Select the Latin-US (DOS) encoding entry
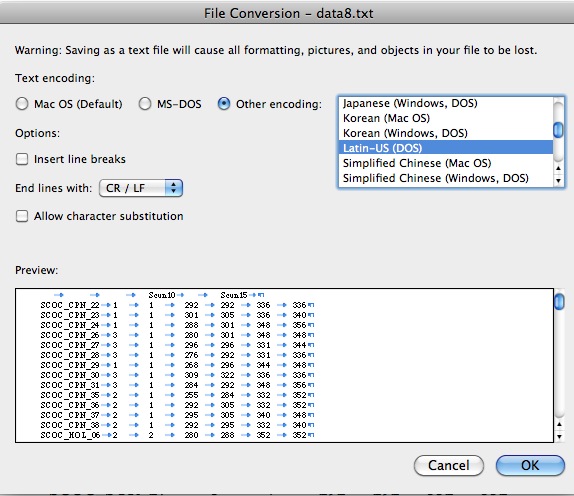 (445, 148)
